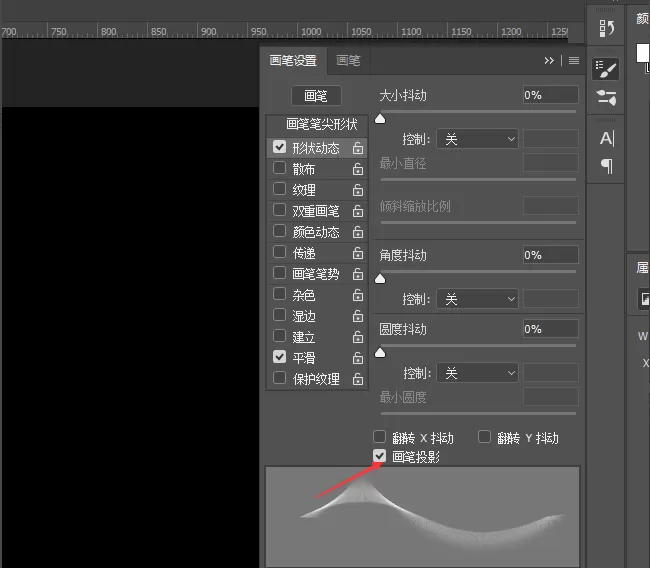Click lock icon for 颜色动态
Viewport: 650px width, 568px height.
pos(358,232)
